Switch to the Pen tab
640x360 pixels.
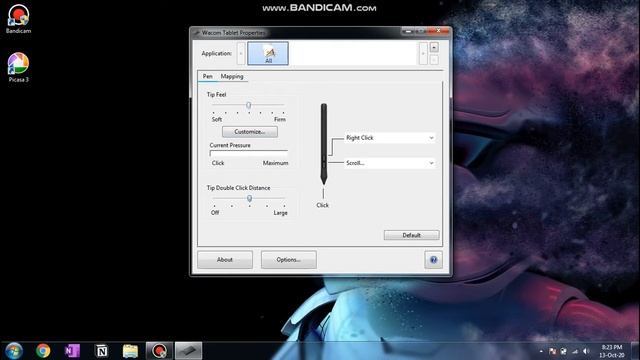208,76
